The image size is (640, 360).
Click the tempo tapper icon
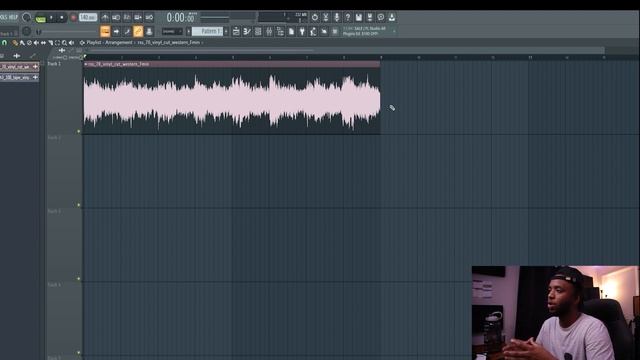[x=313, y=31]
